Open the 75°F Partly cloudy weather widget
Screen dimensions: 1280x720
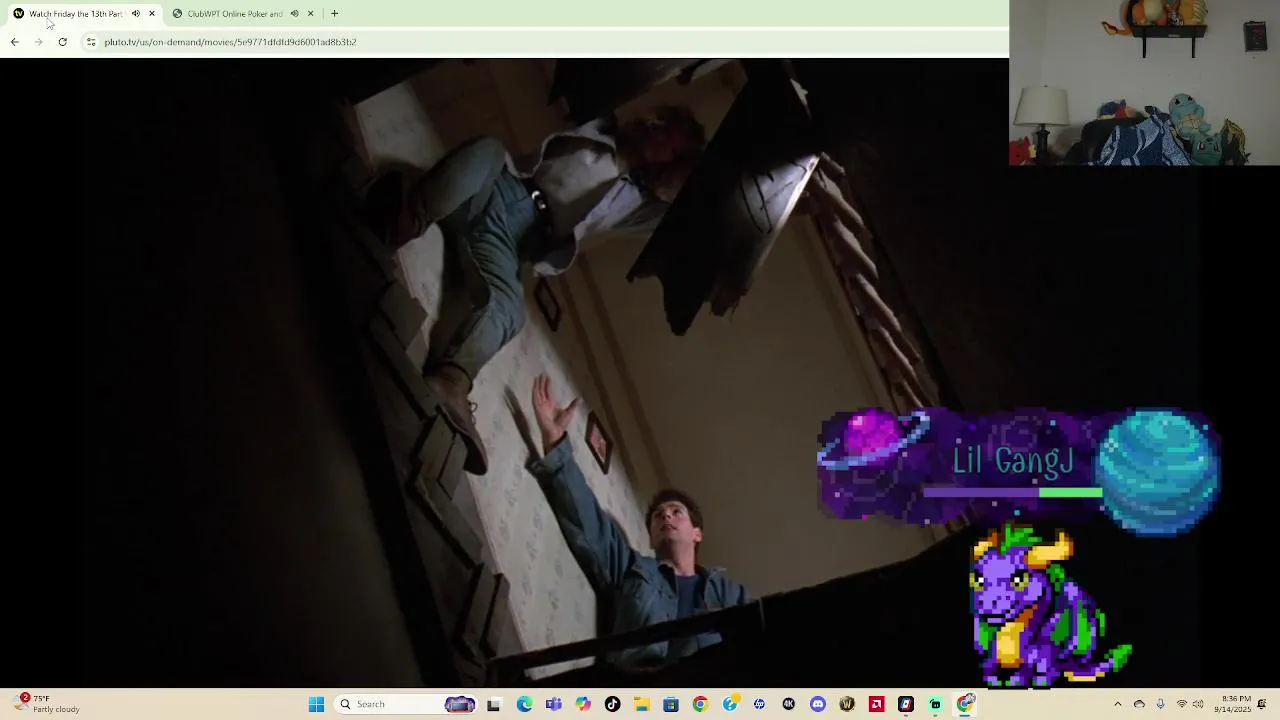coord(46,704)
